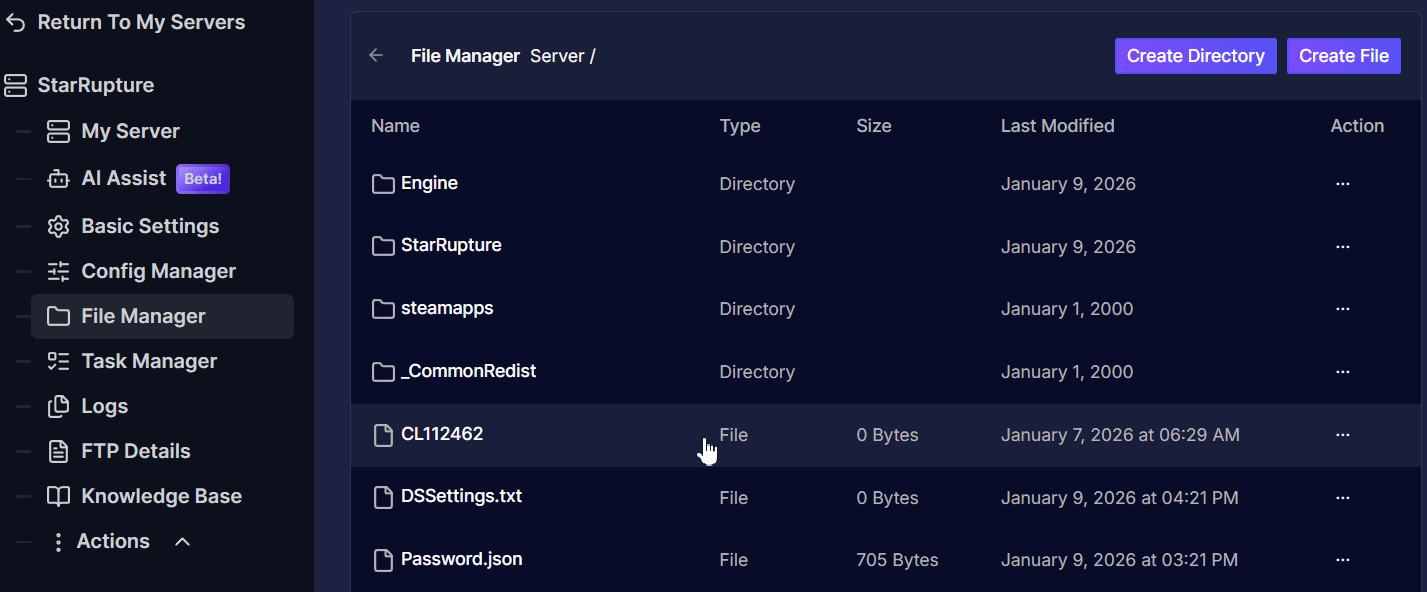Click the Config Manager sliders icon
1427x592 pixels.
coord(58,271)
